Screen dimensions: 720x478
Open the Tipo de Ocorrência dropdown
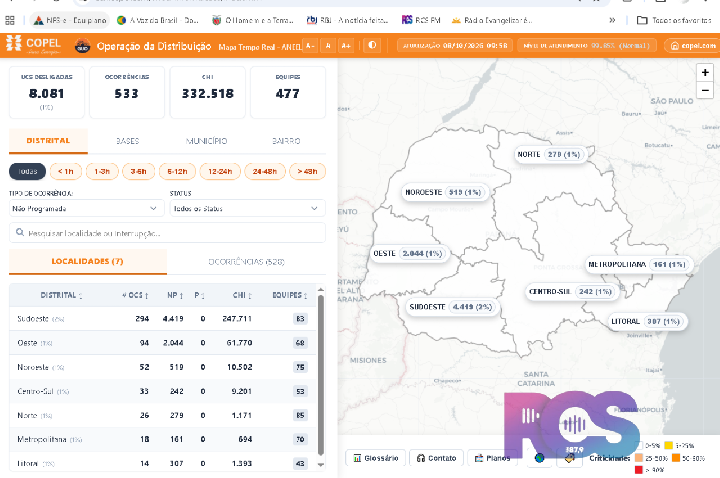87,208
